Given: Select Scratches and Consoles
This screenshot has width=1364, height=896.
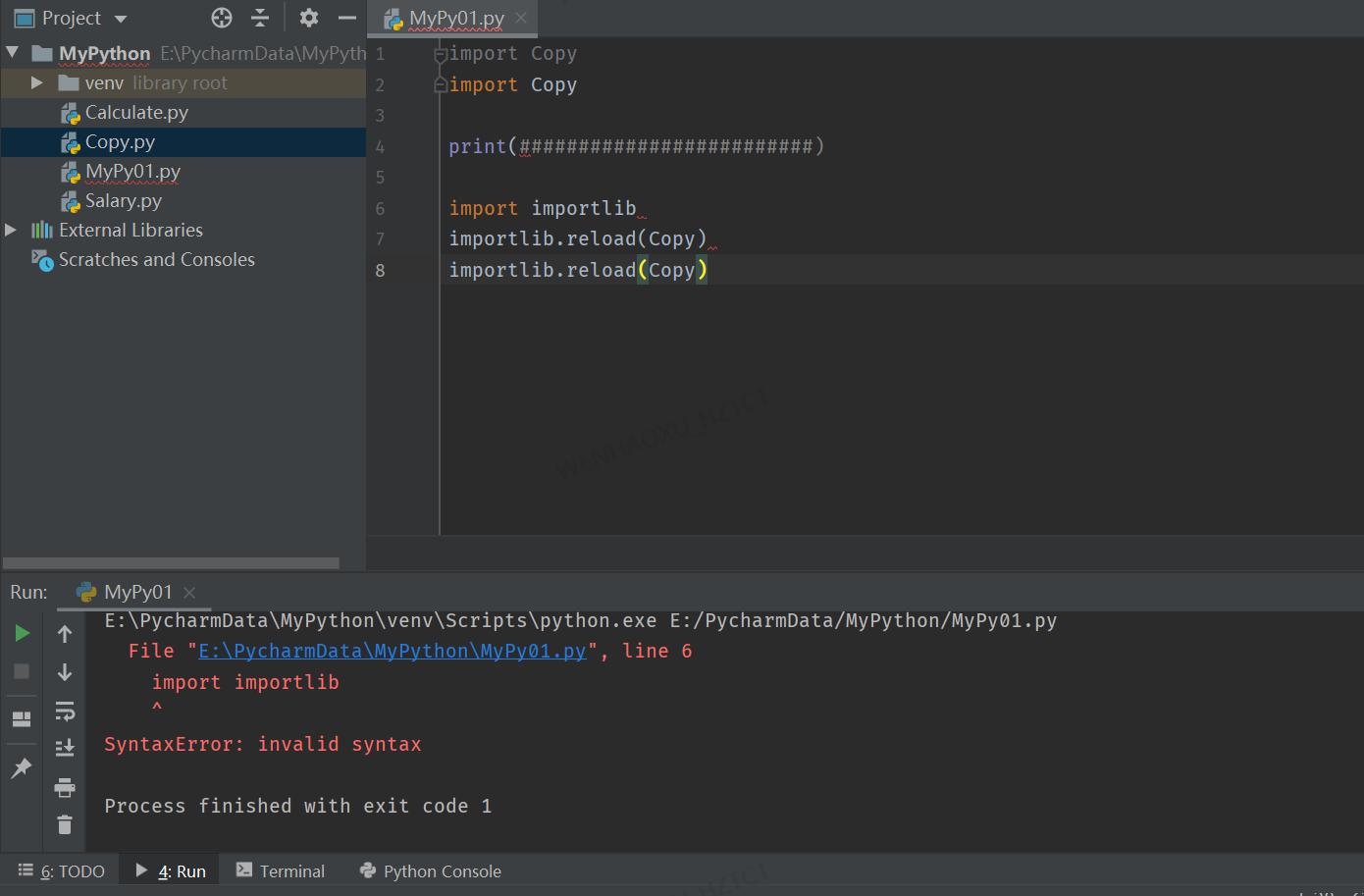Looking at the screenshot, I should point(156,259).
